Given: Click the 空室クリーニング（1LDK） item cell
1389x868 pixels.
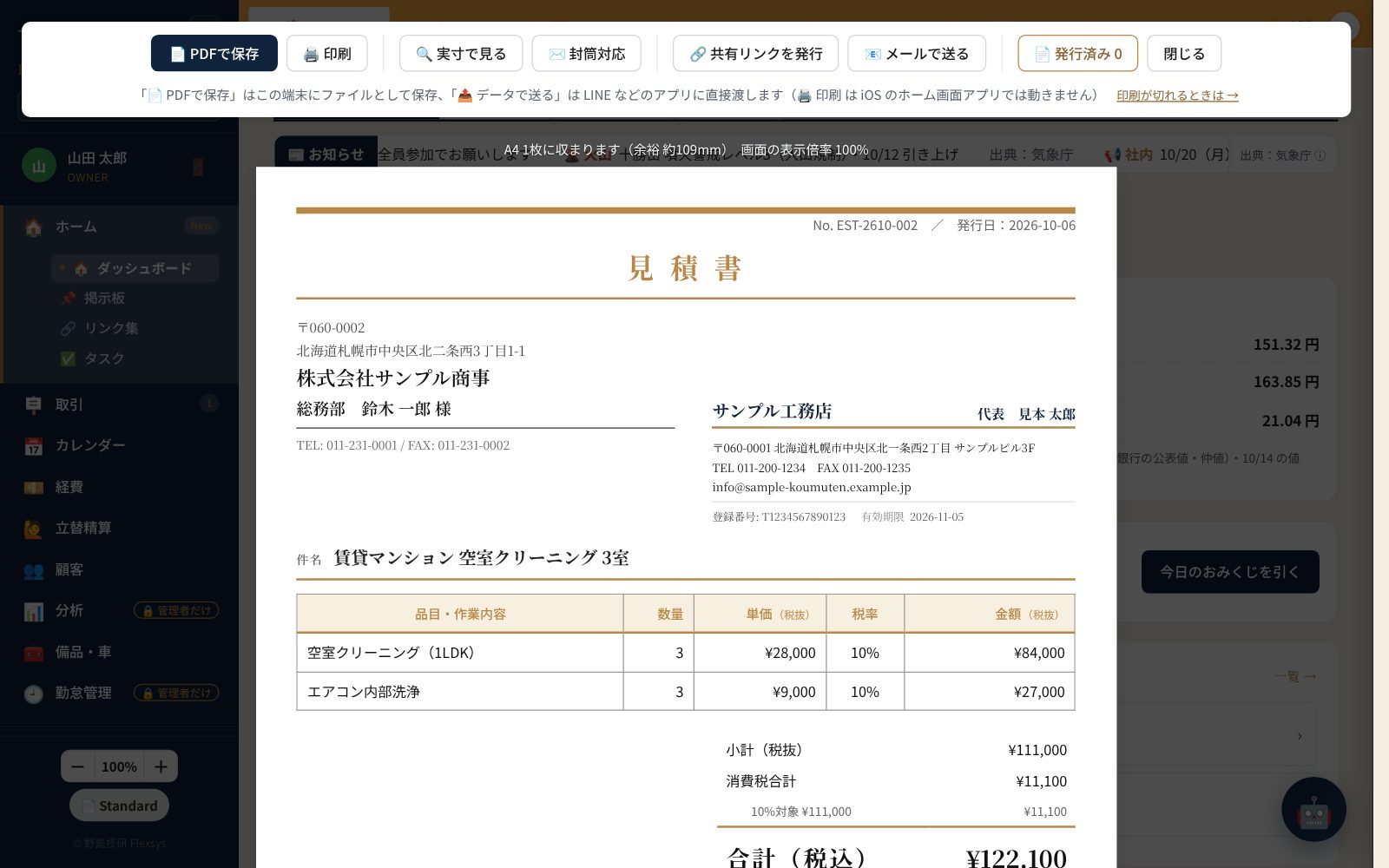Looking at the screenshot, I should [460, 653].
